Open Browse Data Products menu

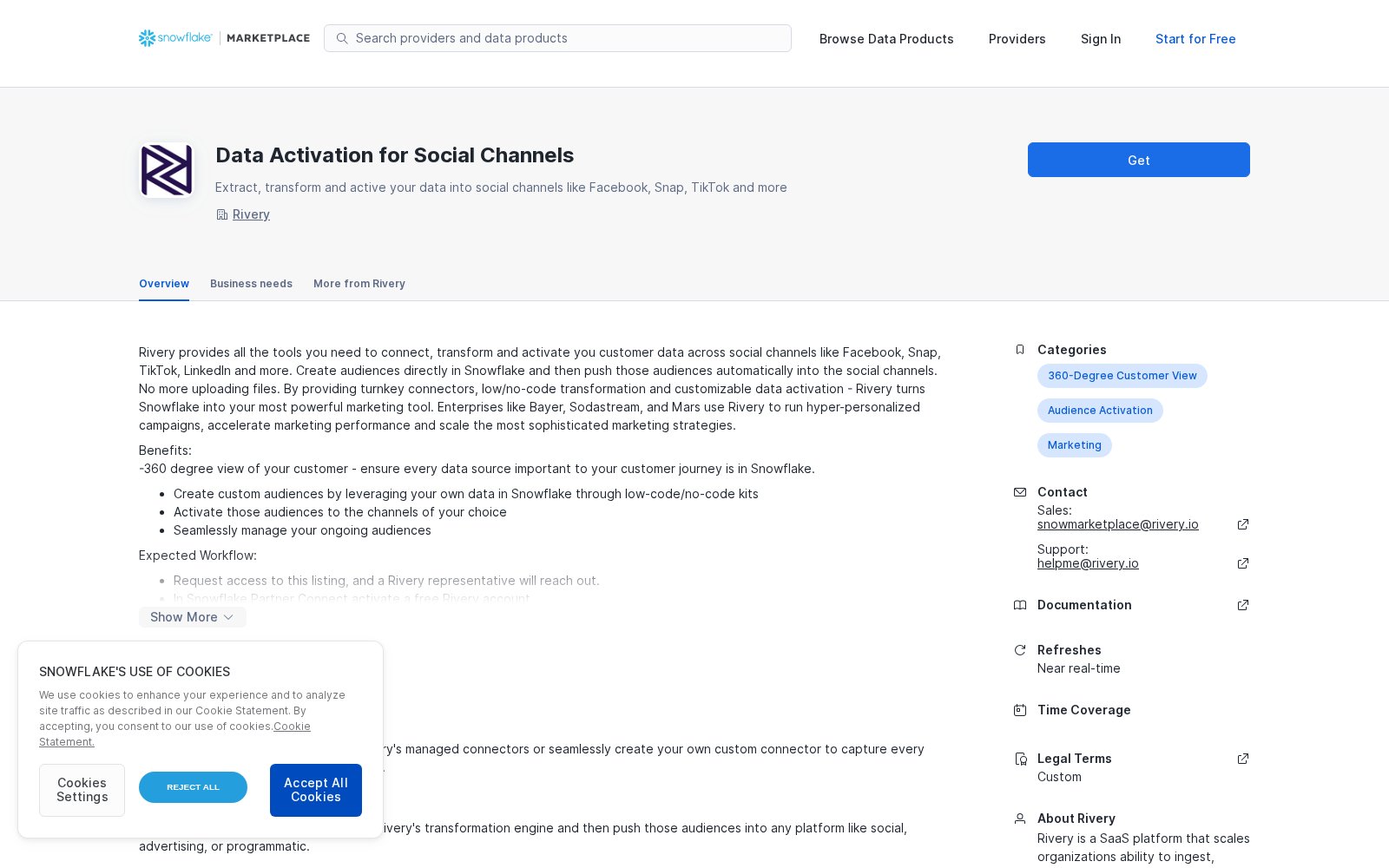pos(886,39)
